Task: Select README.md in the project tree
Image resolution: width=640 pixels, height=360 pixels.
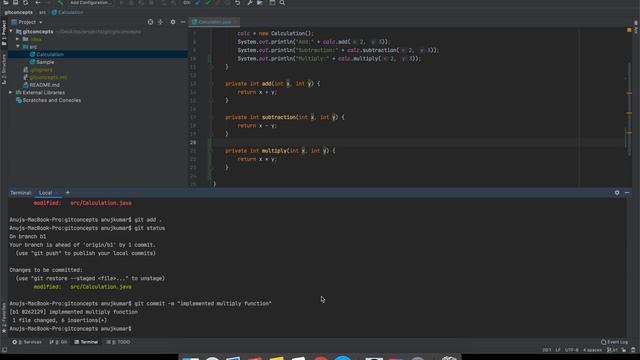Action: [x=42, y=85]
